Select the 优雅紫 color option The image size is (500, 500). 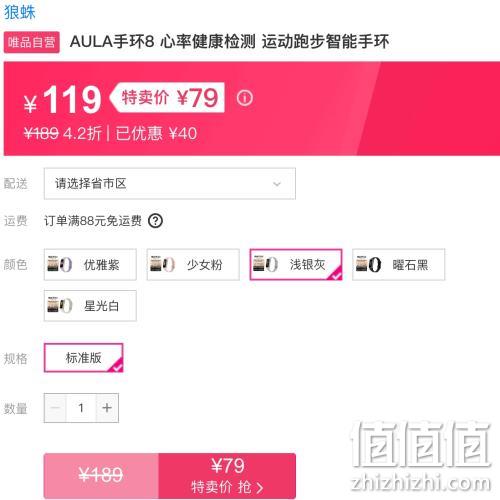(90, 265)
